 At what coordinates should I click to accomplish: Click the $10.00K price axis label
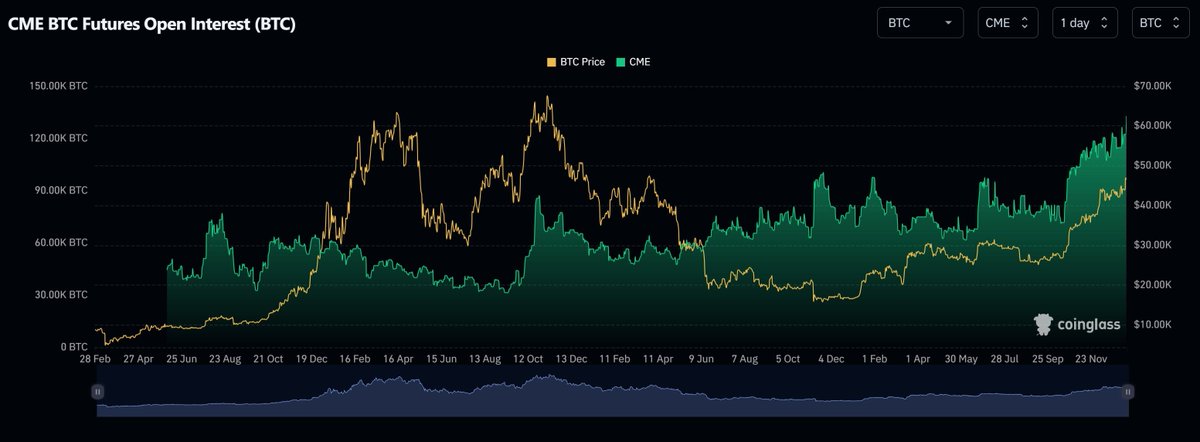(x=1153, y=325)
